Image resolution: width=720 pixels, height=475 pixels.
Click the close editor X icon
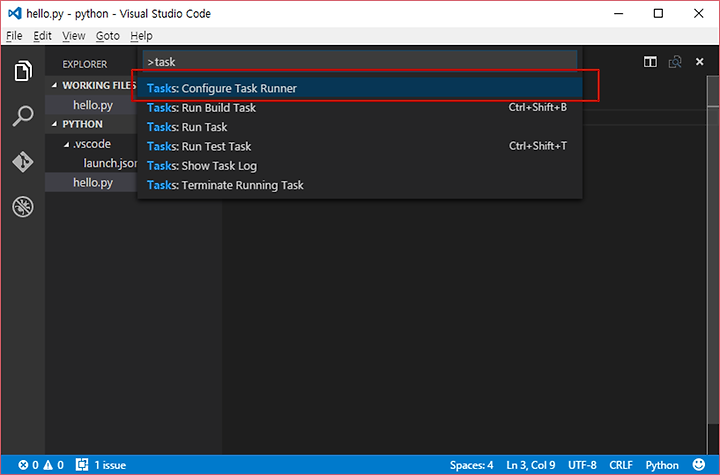click(x=702, y=62)
